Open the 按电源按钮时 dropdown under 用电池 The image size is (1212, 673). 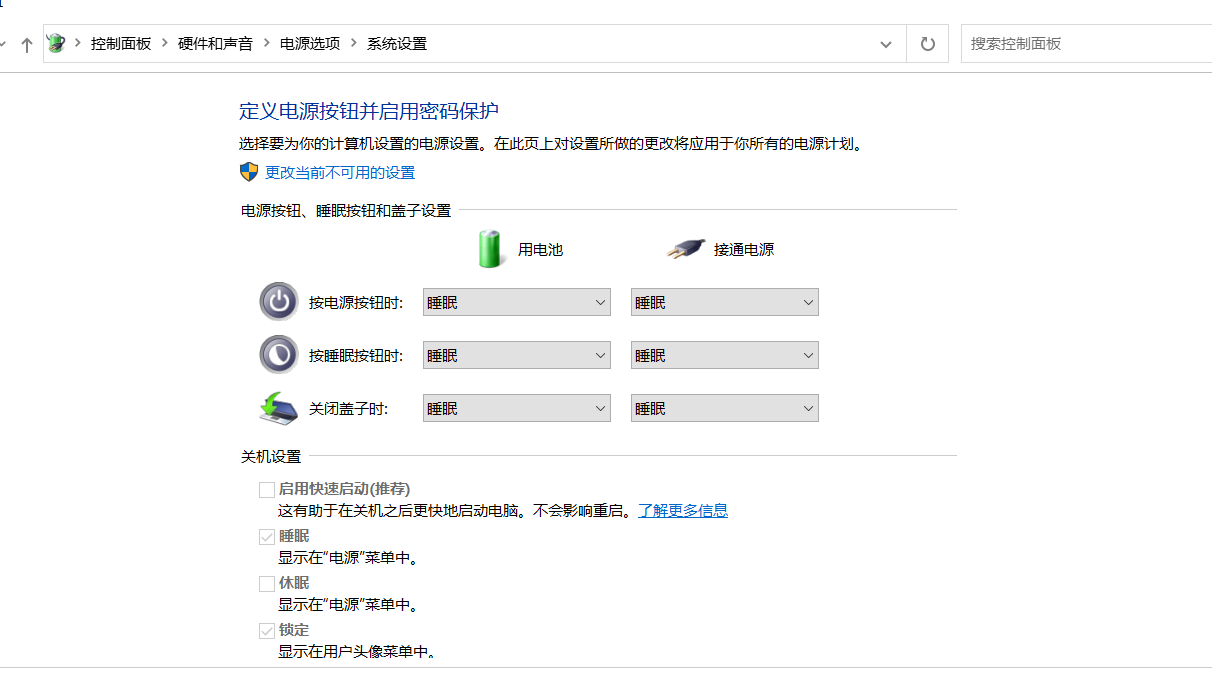(517, 302)
